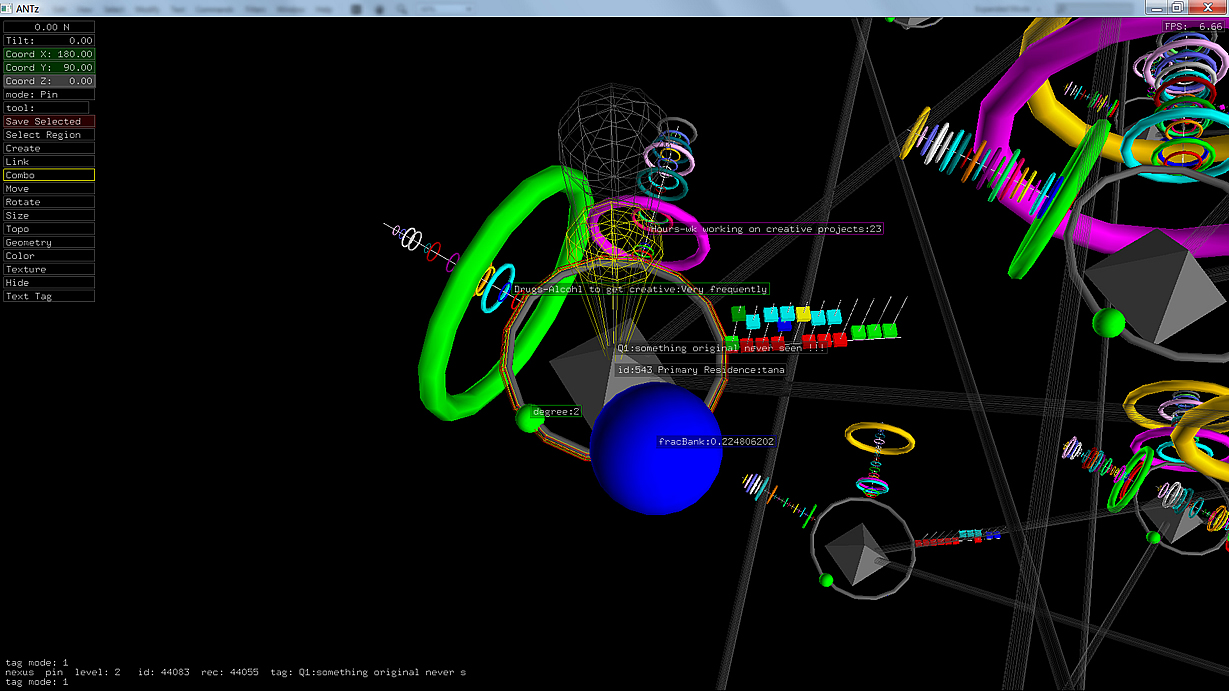Choose the Geometry menu entry
This screenshot has height=691, width=1229.
pyautogui.click(x=49, y=243)
